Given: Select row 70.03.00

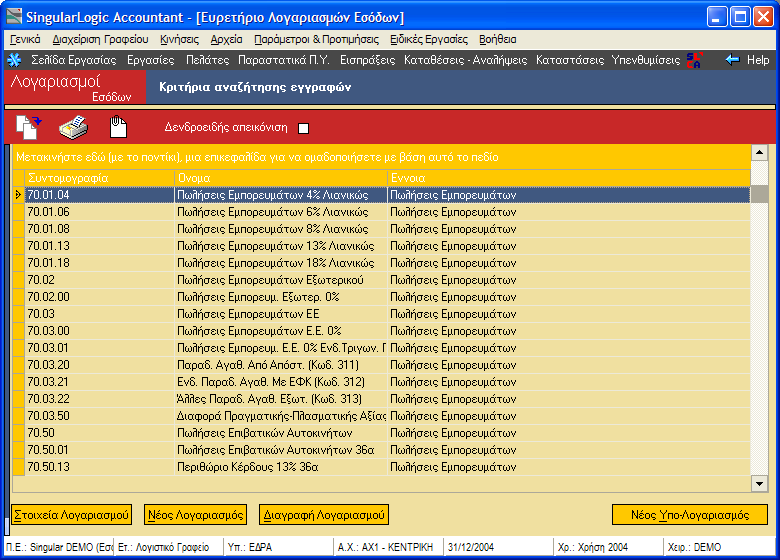Looking at the screenshot, I should click(382, 331).
